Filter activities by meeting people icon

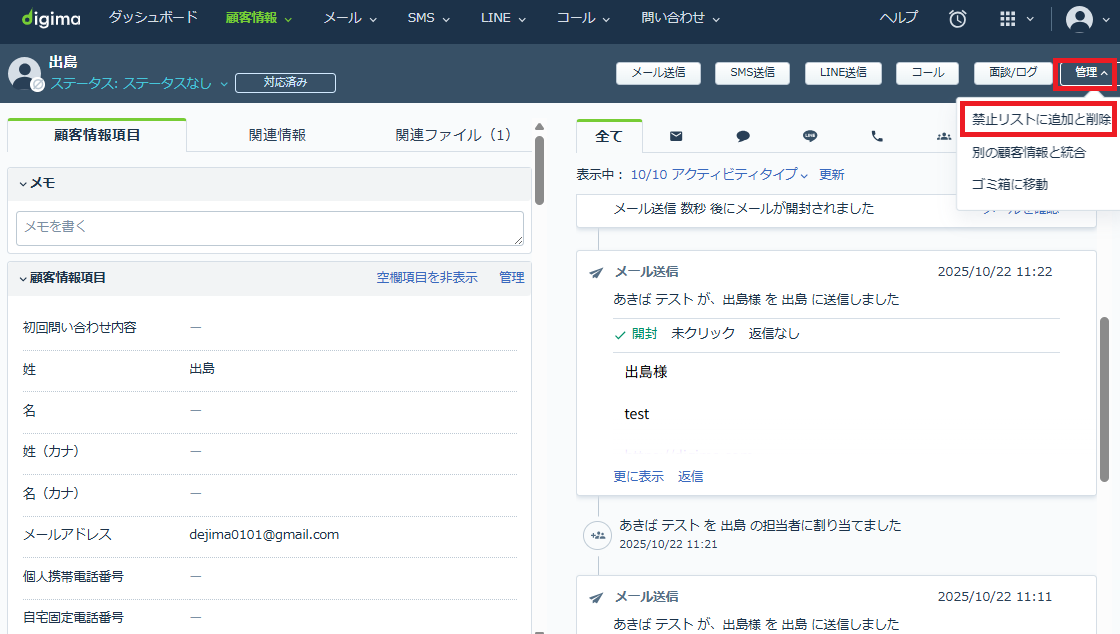[944, 136]
